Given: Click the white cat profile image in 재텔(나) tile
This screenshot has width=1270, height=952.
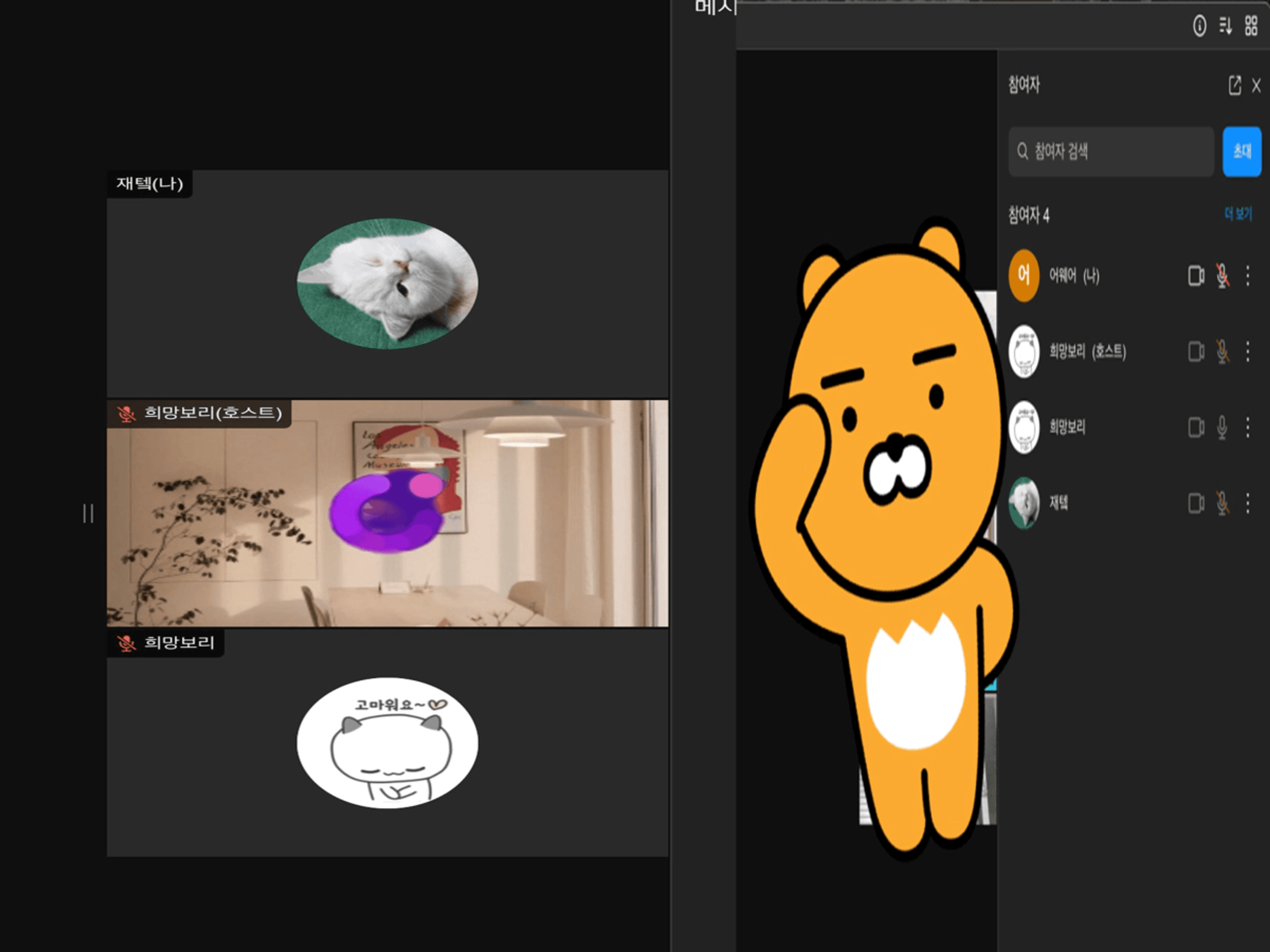Looking at the screenshot, I should click(x=388, y=284).
